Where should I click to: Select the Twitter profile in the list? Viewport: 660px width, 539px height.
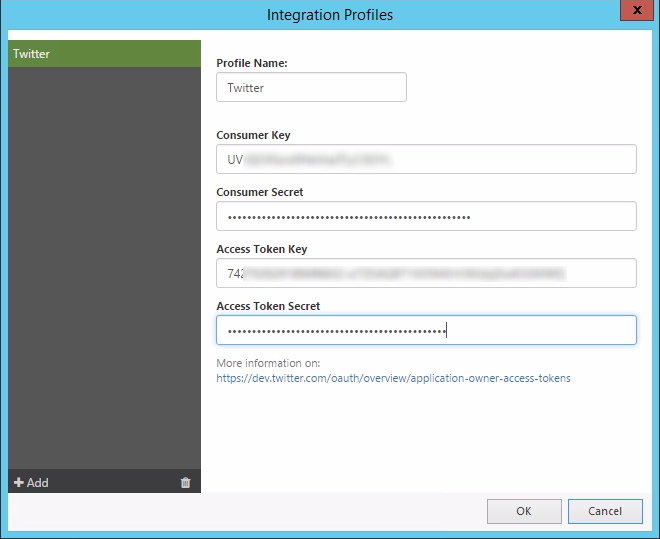coord(104,53)
